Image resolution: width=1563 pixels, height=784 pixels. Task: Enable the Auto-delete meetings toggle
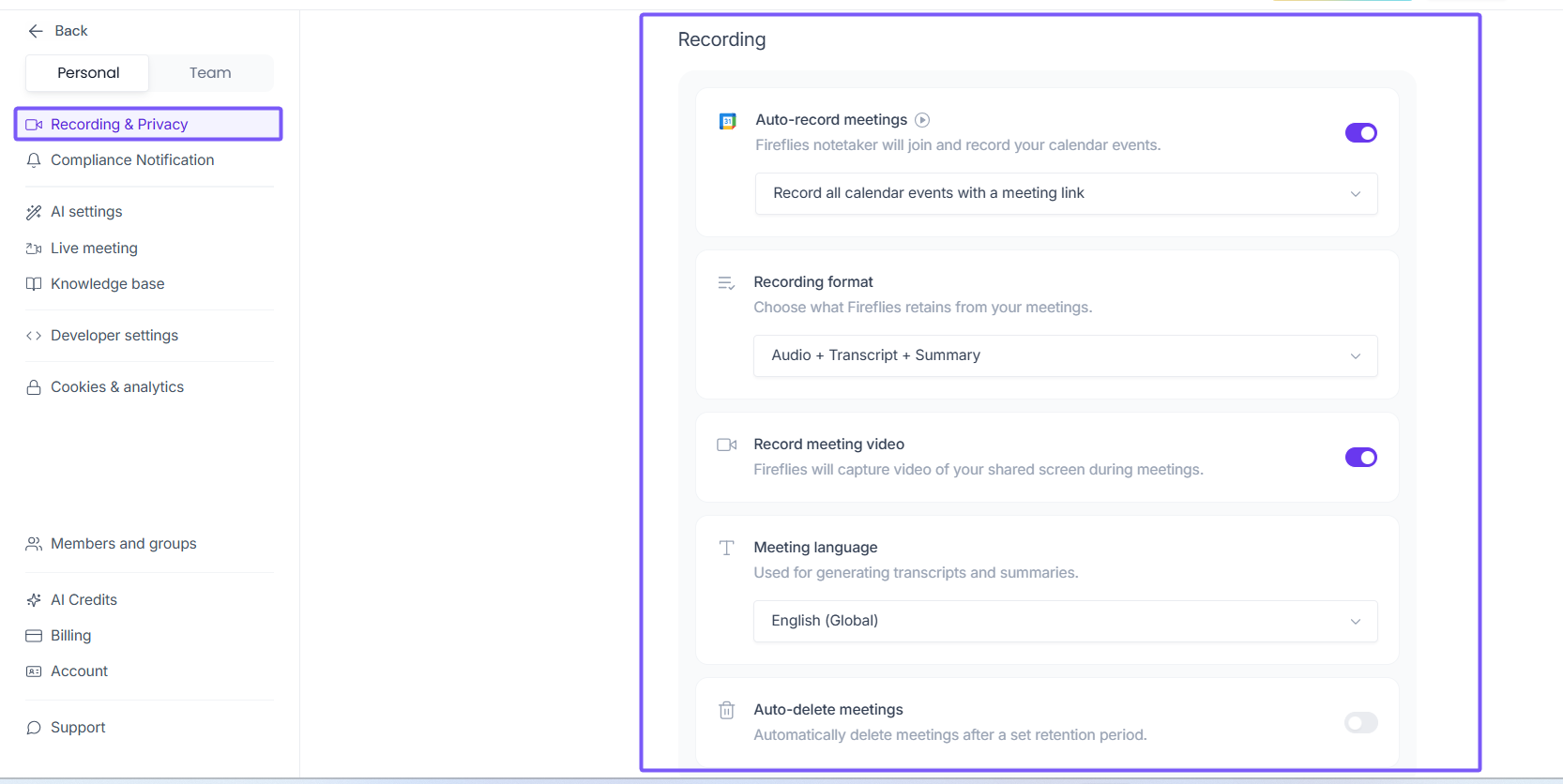1360,722
